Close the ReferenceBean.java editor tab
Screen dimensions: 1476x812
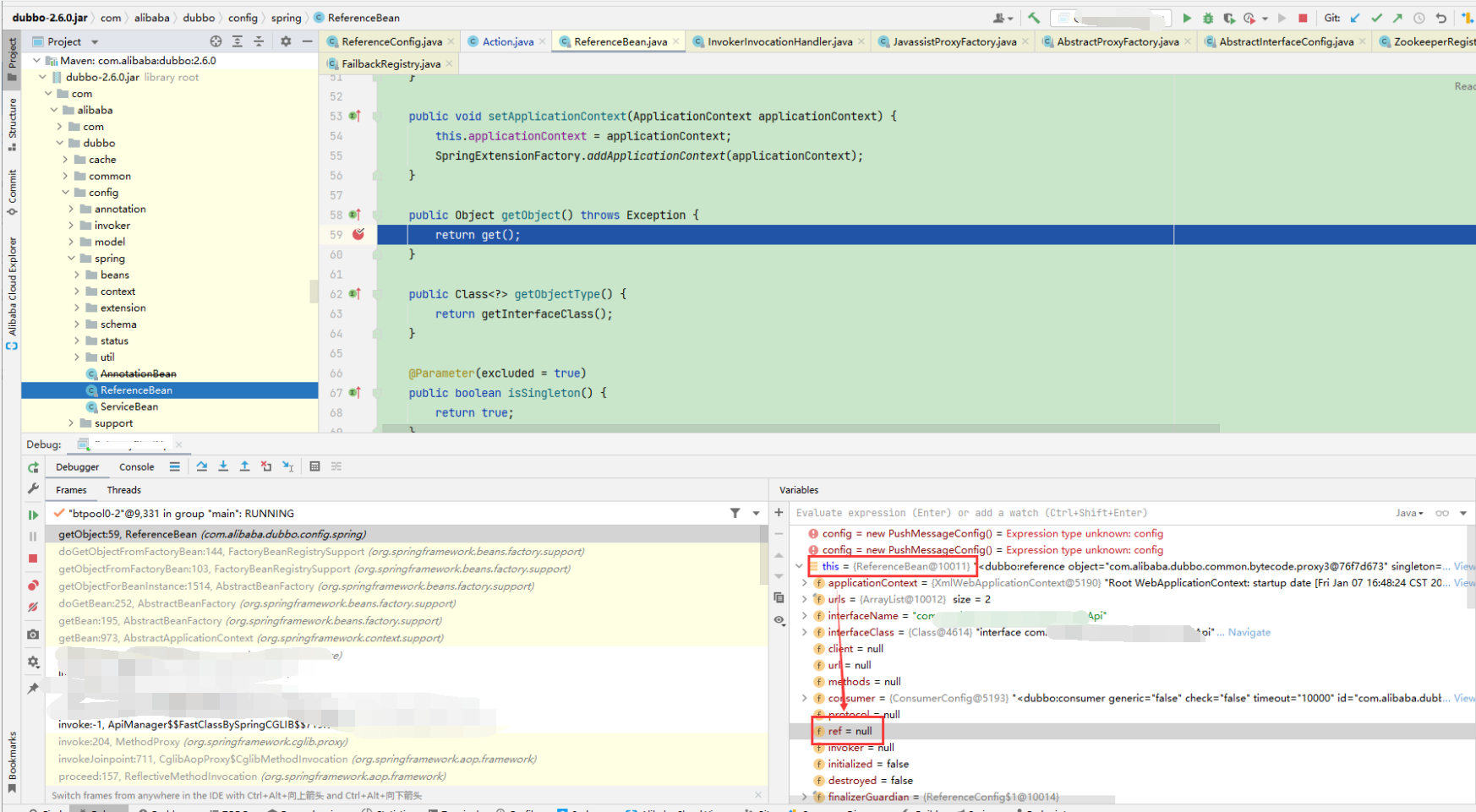676,41
